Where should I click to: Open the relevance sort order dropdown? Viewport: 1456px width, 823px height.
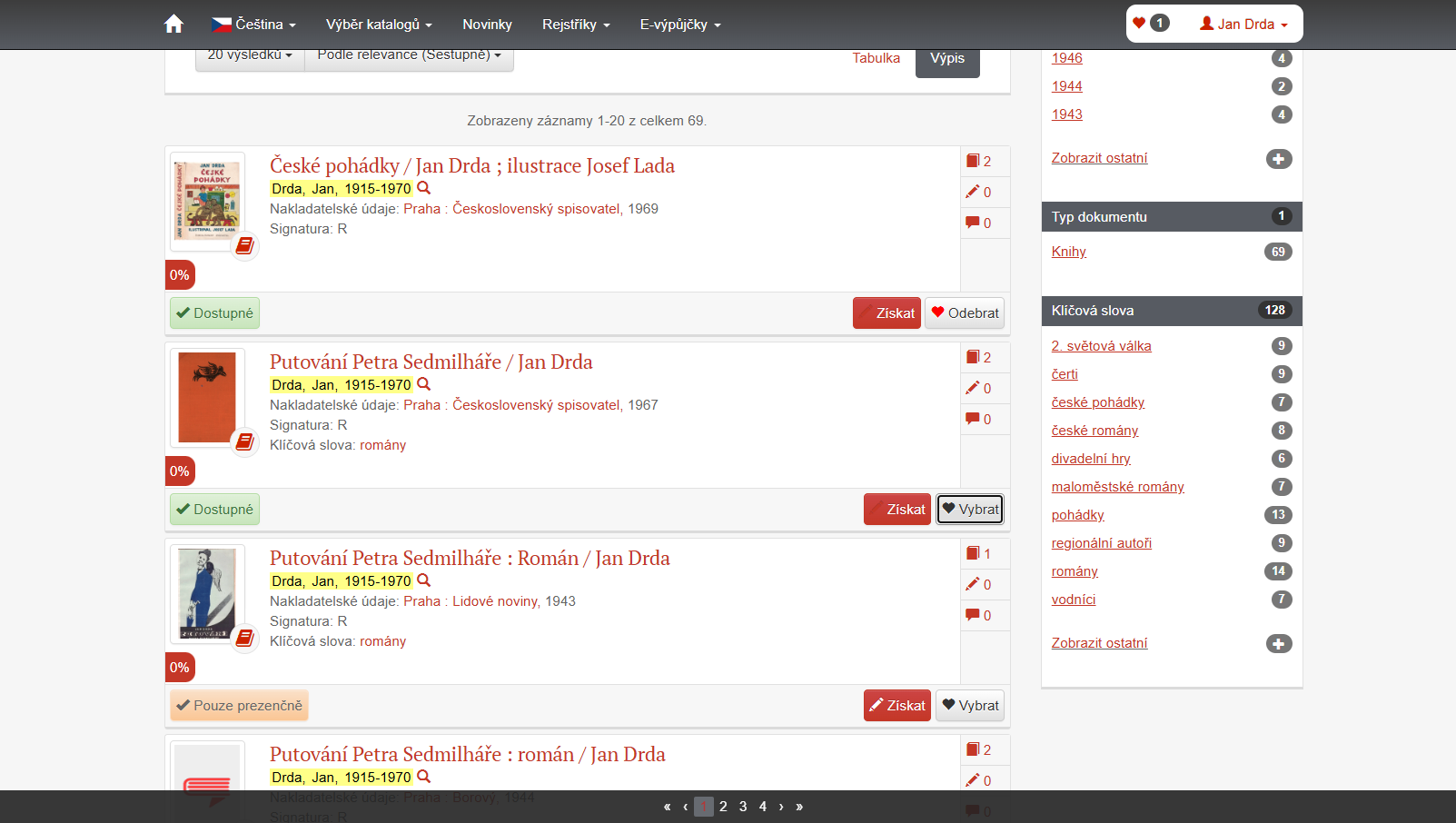pos(409,56)
